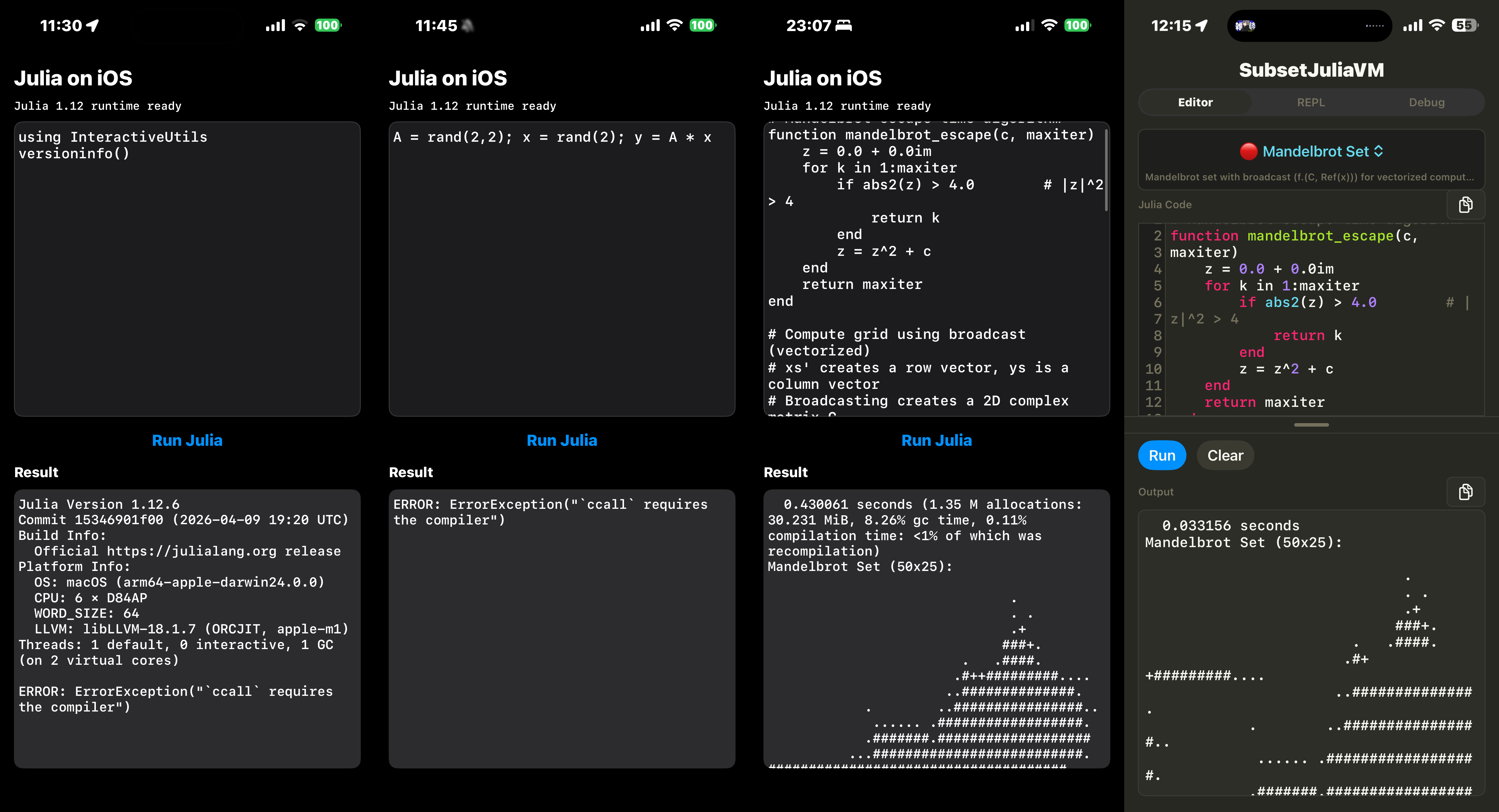Tap the "Threads: 1 default" result line
This screenshot has width=1499, height=812.
pos(176,653)
